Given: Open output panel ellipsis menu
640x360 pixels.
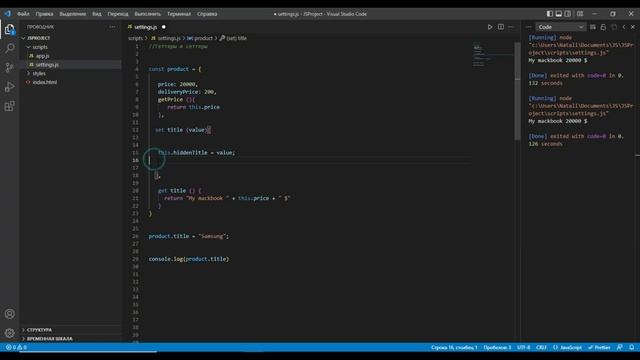Looking at the screenshot, I should click(x=529, y=27).
